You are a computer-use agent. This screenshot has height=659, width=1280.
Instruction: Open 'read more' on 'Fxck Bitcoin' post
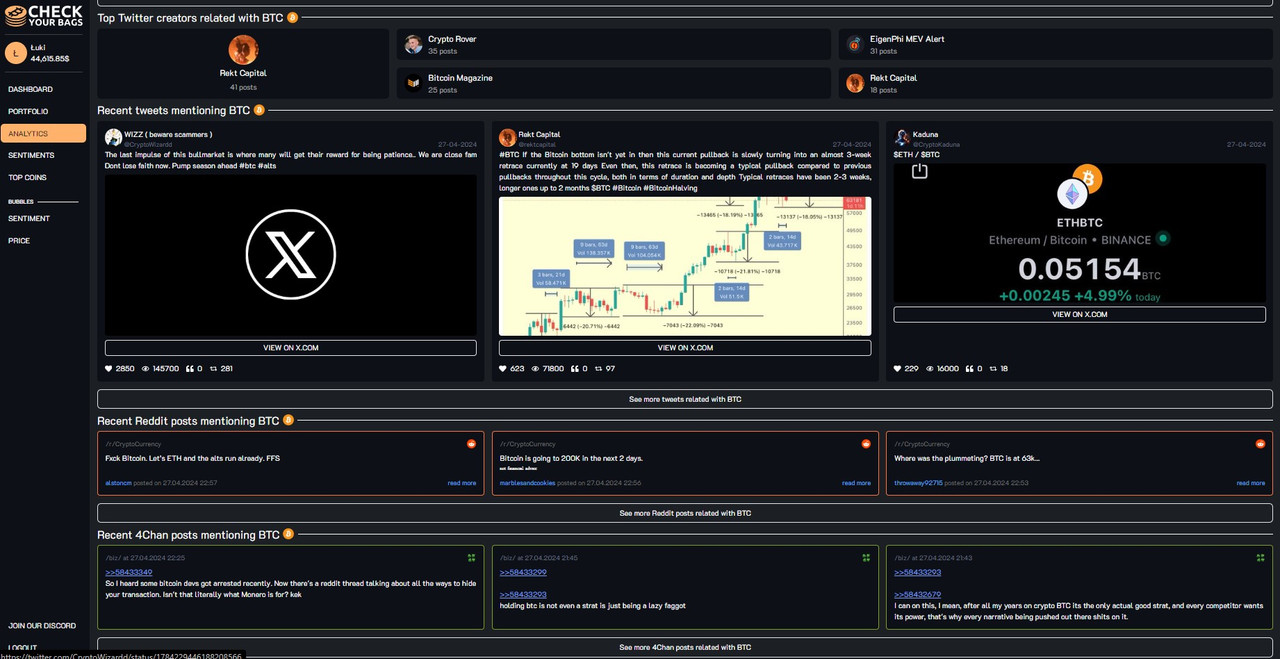[x=462, y=483]
